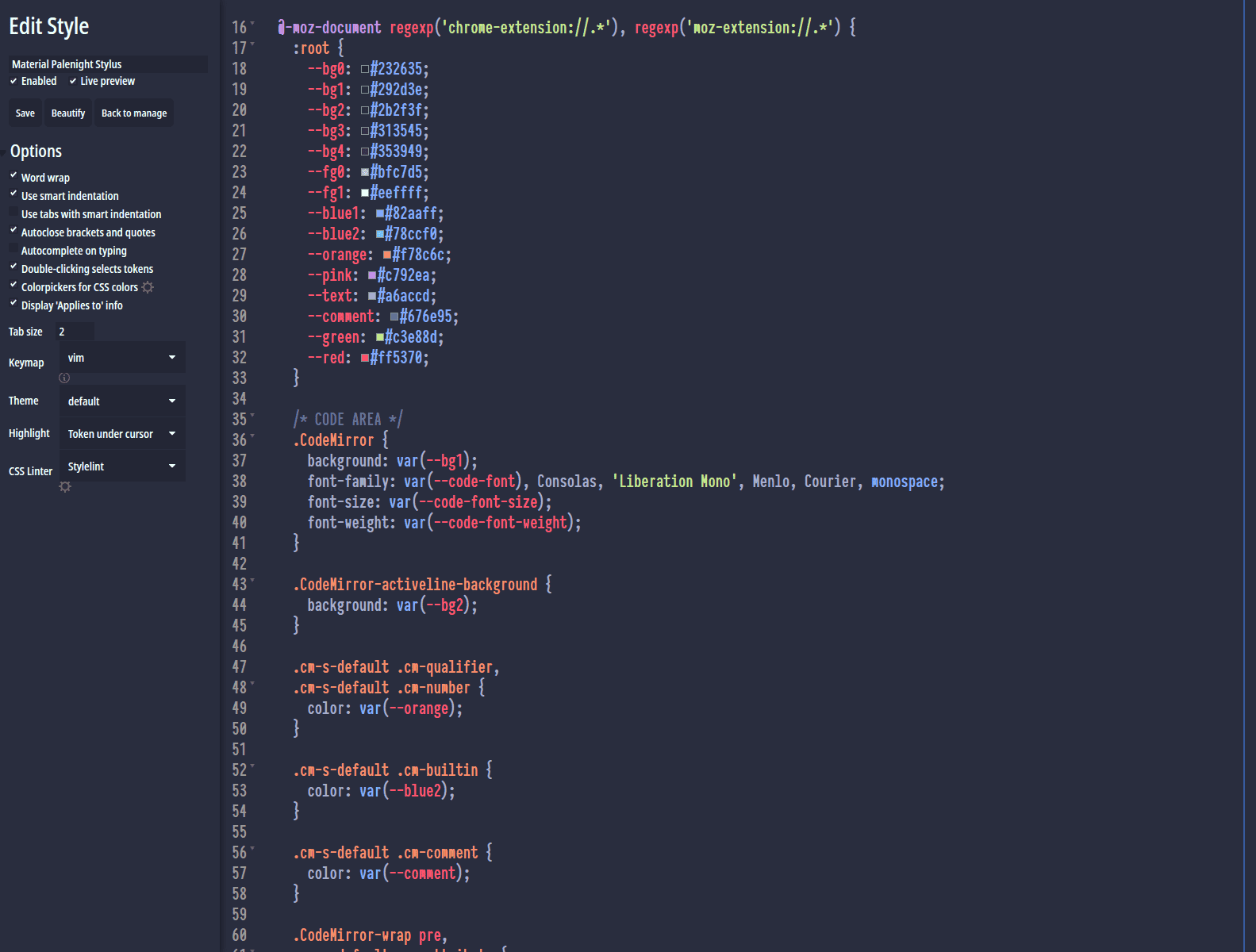Toggle the Live preview checkbox

(x=73, y=81)
